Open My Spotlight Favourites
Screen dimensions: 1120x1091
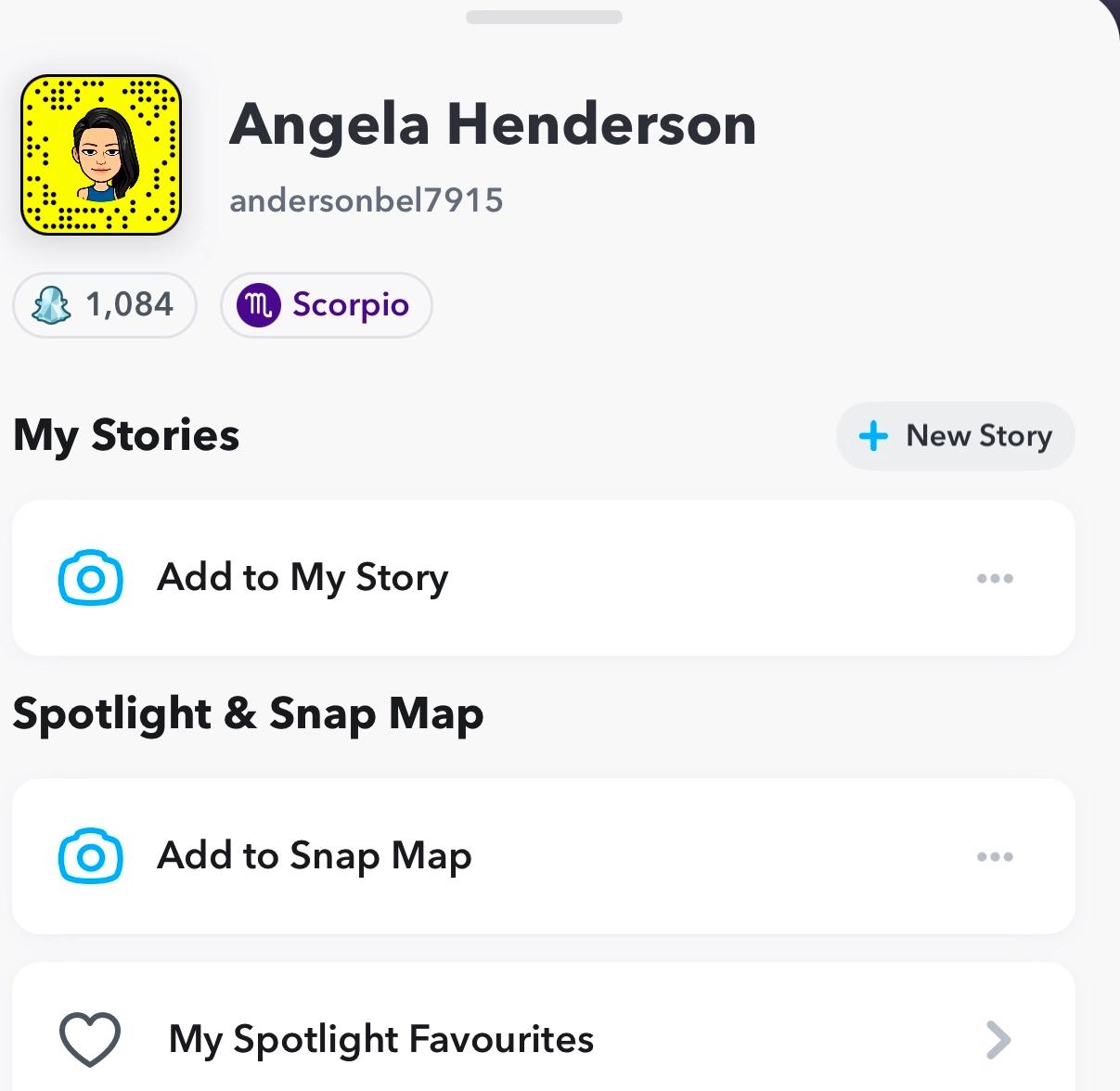pos(380,1039)
